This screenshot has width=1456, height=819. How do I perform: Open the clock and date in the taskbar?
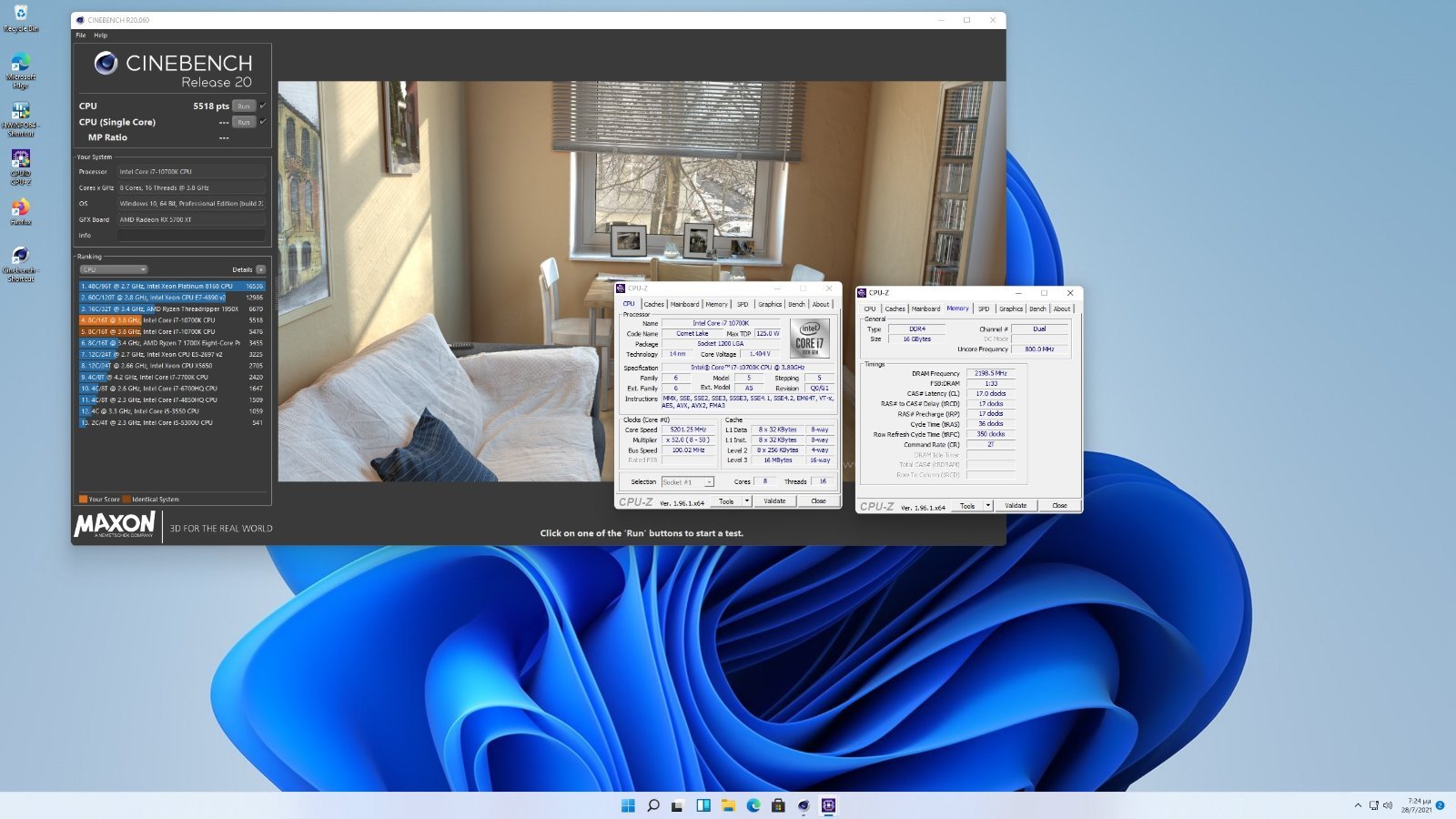1417,805
